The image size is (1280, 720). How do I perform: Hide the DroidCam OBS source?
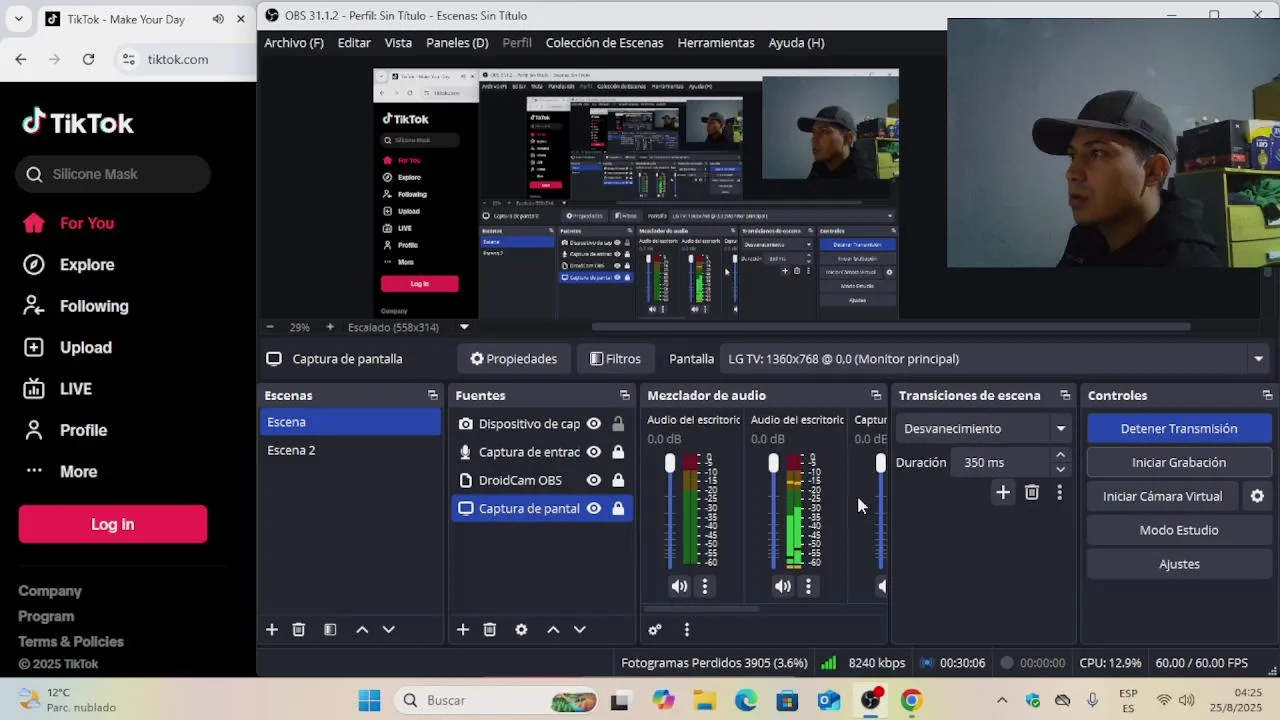tap(594, 480)
